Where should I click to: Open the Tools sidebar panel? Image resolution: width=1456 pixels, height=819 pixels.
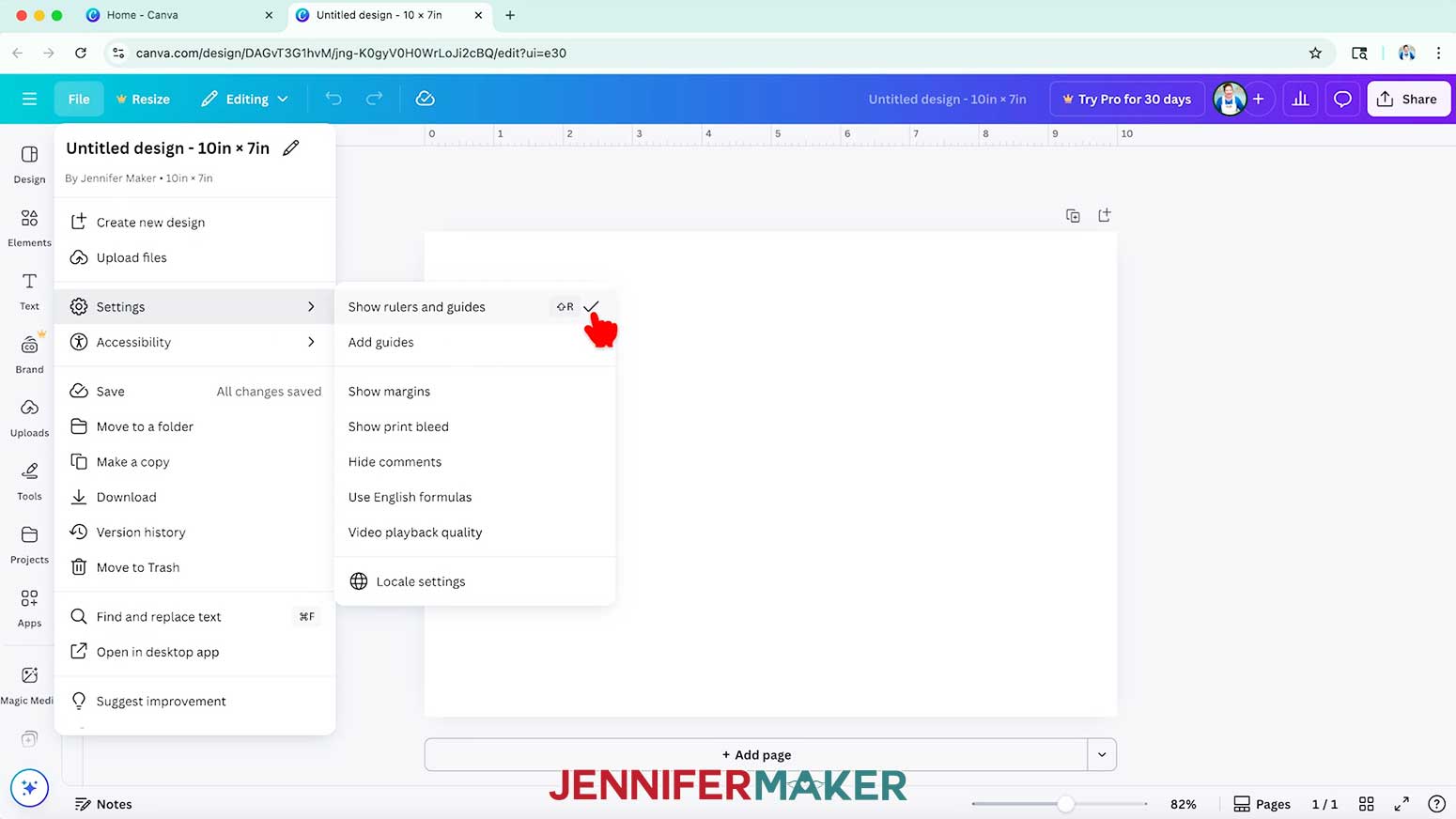click(29, 481)
